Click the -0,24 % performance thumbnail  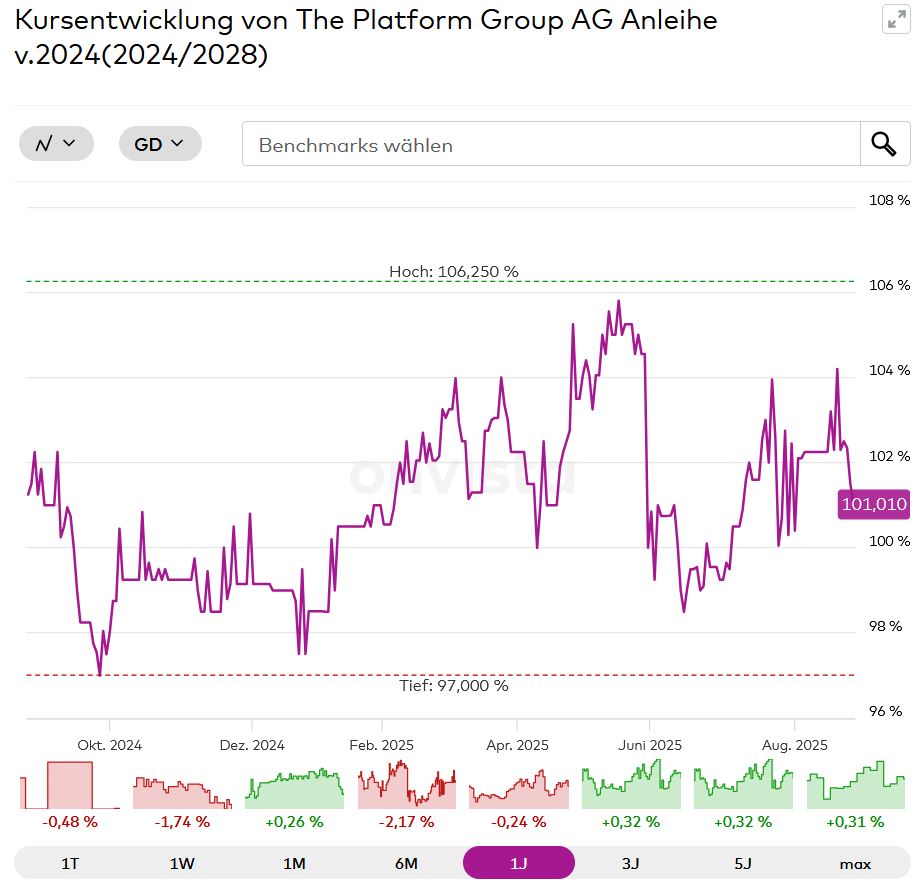518,785
